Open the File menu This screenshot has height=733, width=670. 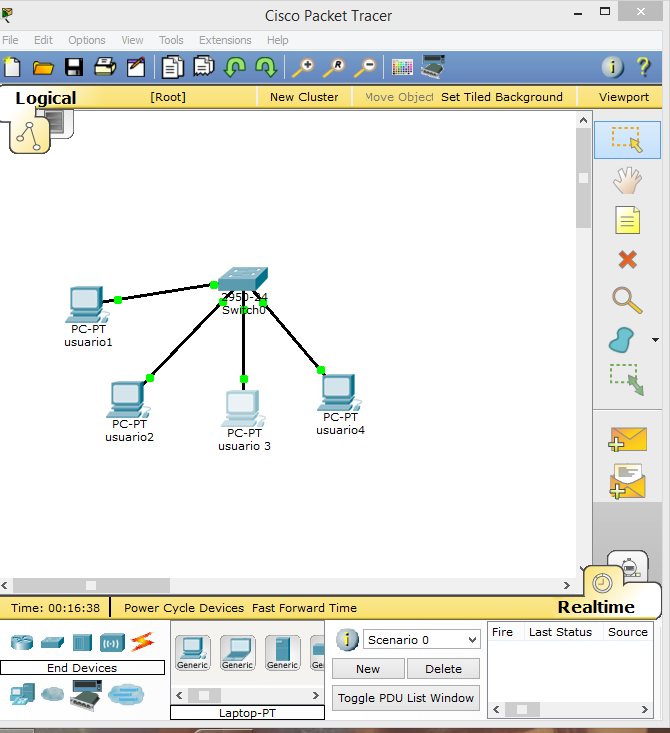[10, 40]
